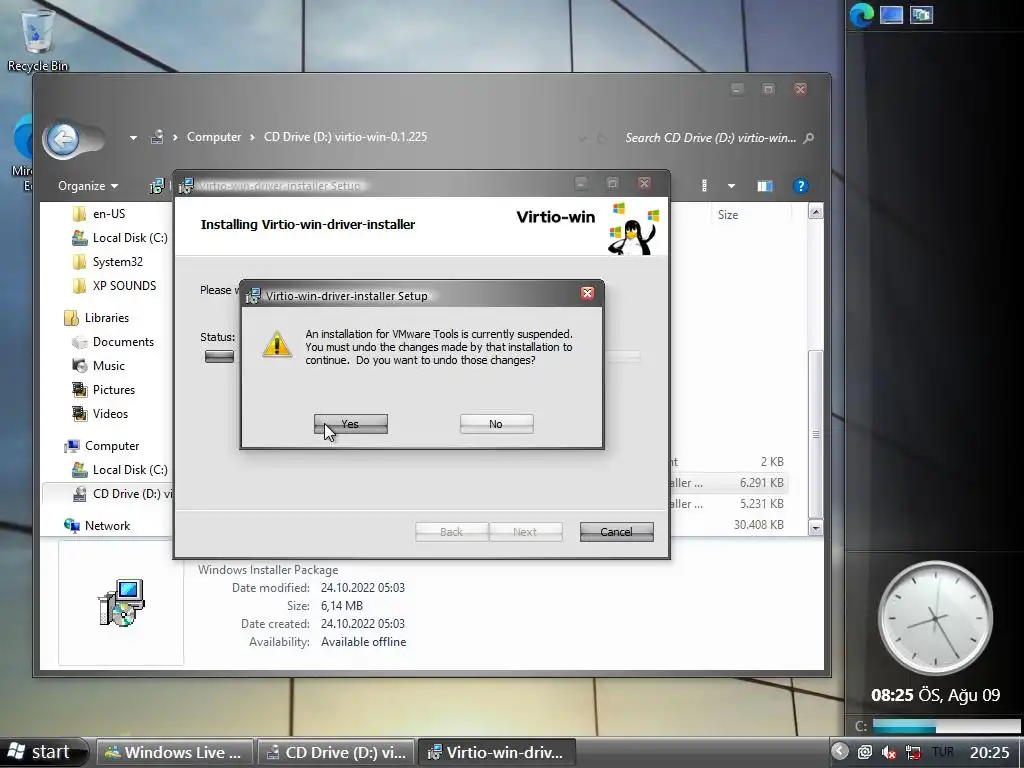Close the VMware Tools warning dialog
1024x768 pixels.
point(587,293)
